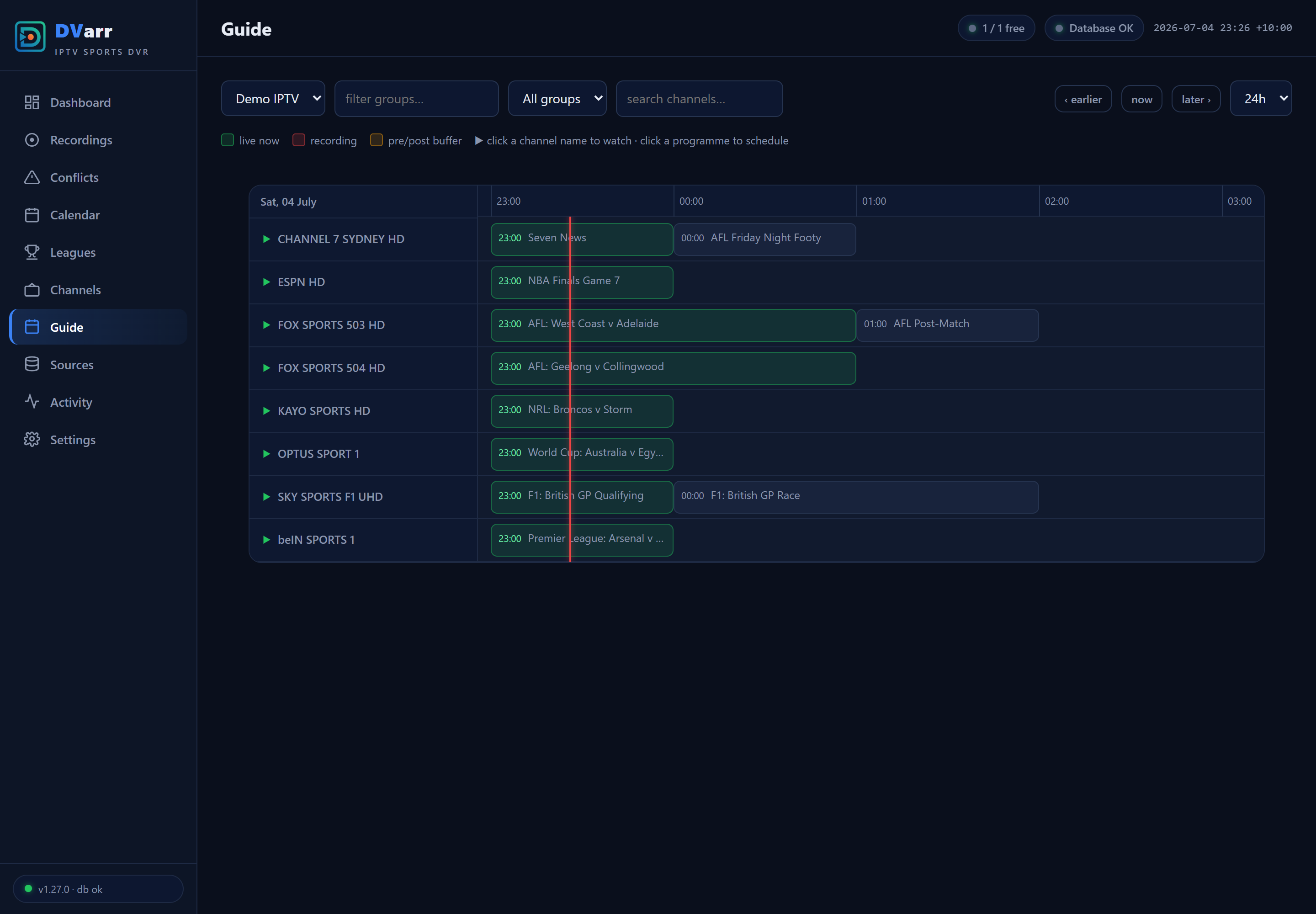The width and height of the screenshot is (1316, 914).
Task: Focus the filter groups input field
Action: click(416, 99)
